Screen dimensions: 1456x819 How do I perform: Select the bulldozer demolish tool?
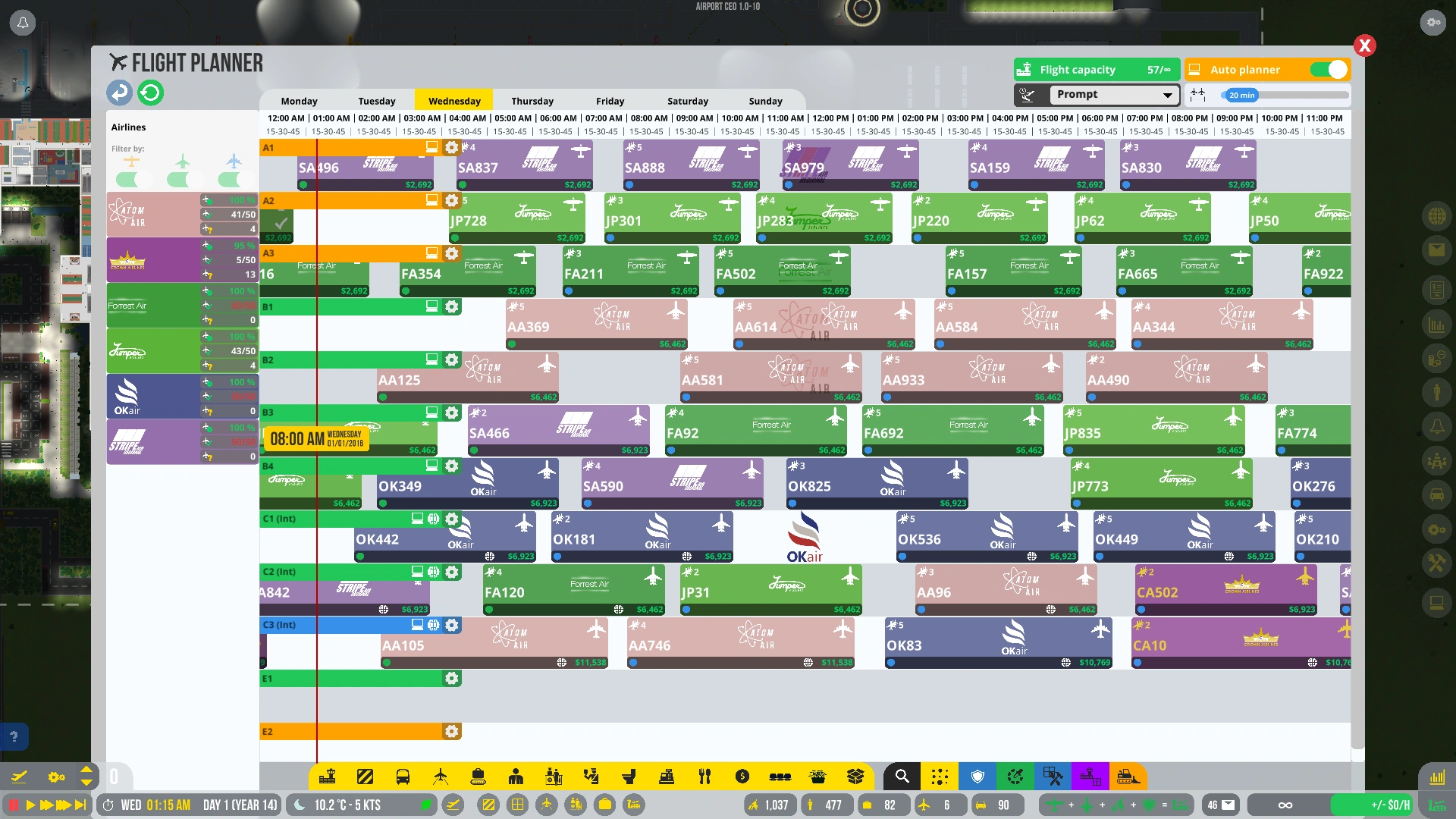[1128, 777]
